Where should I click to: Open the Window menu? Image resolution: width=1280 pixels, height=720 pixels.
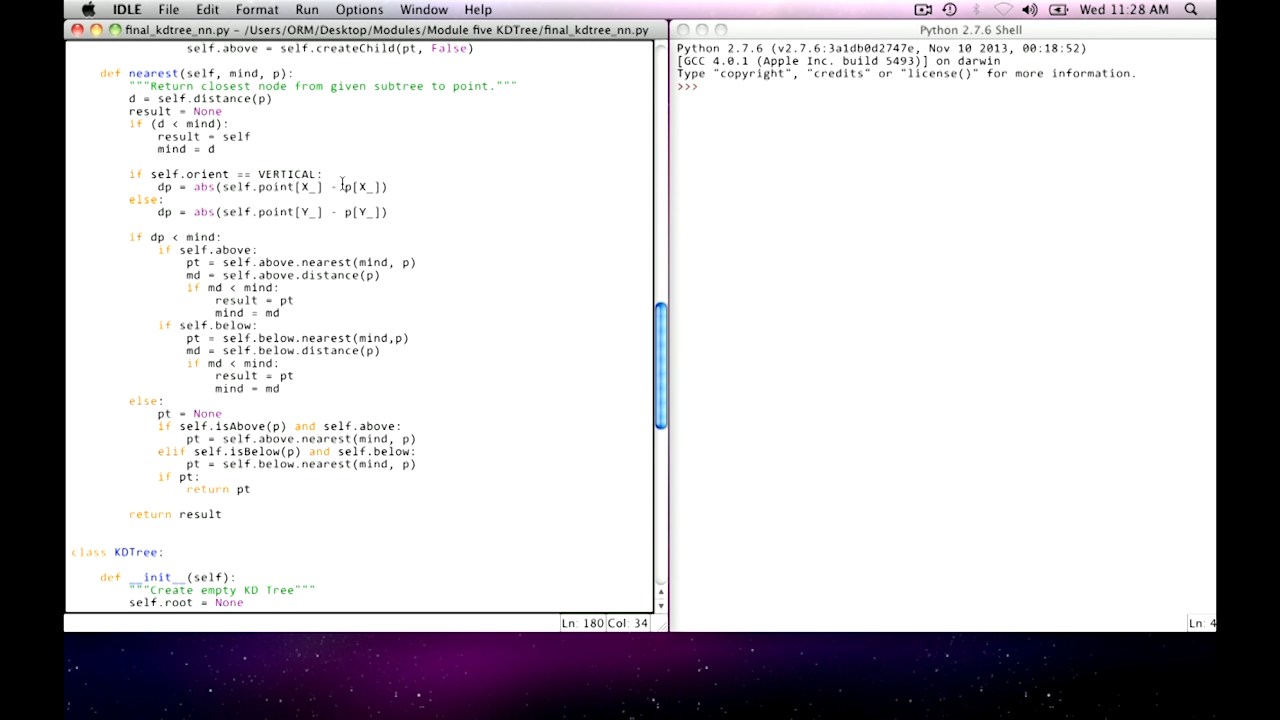click(424, 10)
